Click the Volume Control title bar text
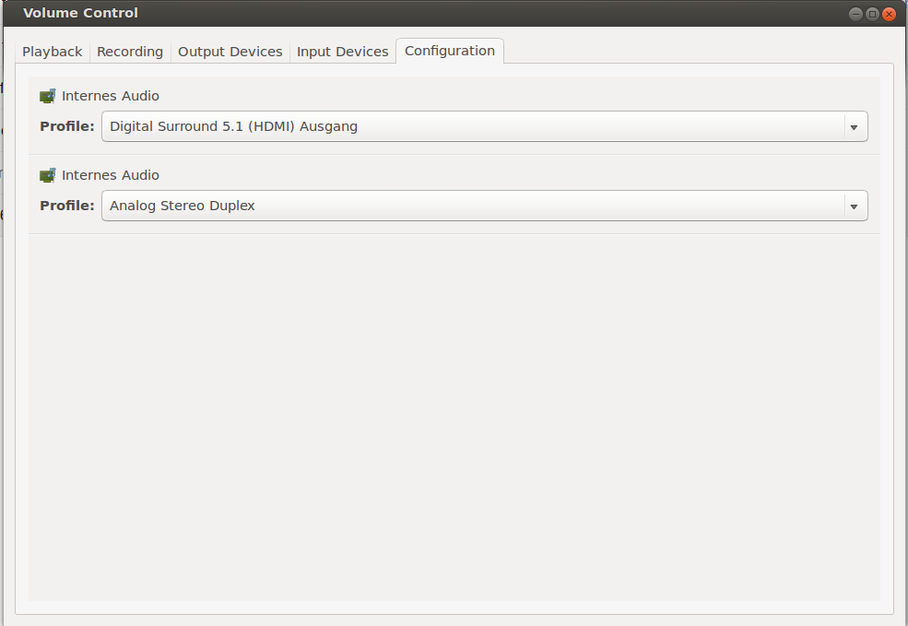The image size is (908, 626). (80, 13)
